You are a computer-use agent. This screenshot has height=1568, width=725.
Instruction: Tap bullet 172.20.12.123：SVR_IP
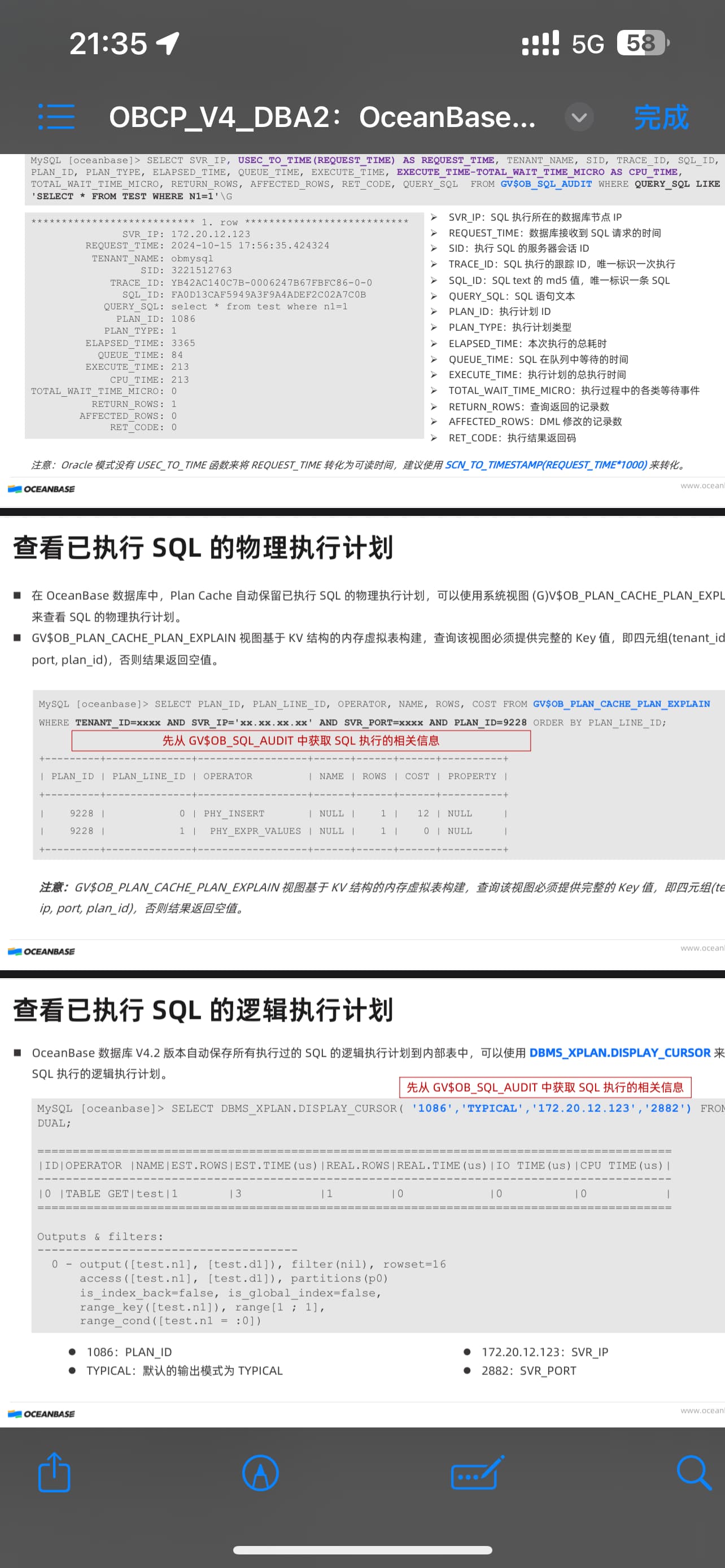536,1352
